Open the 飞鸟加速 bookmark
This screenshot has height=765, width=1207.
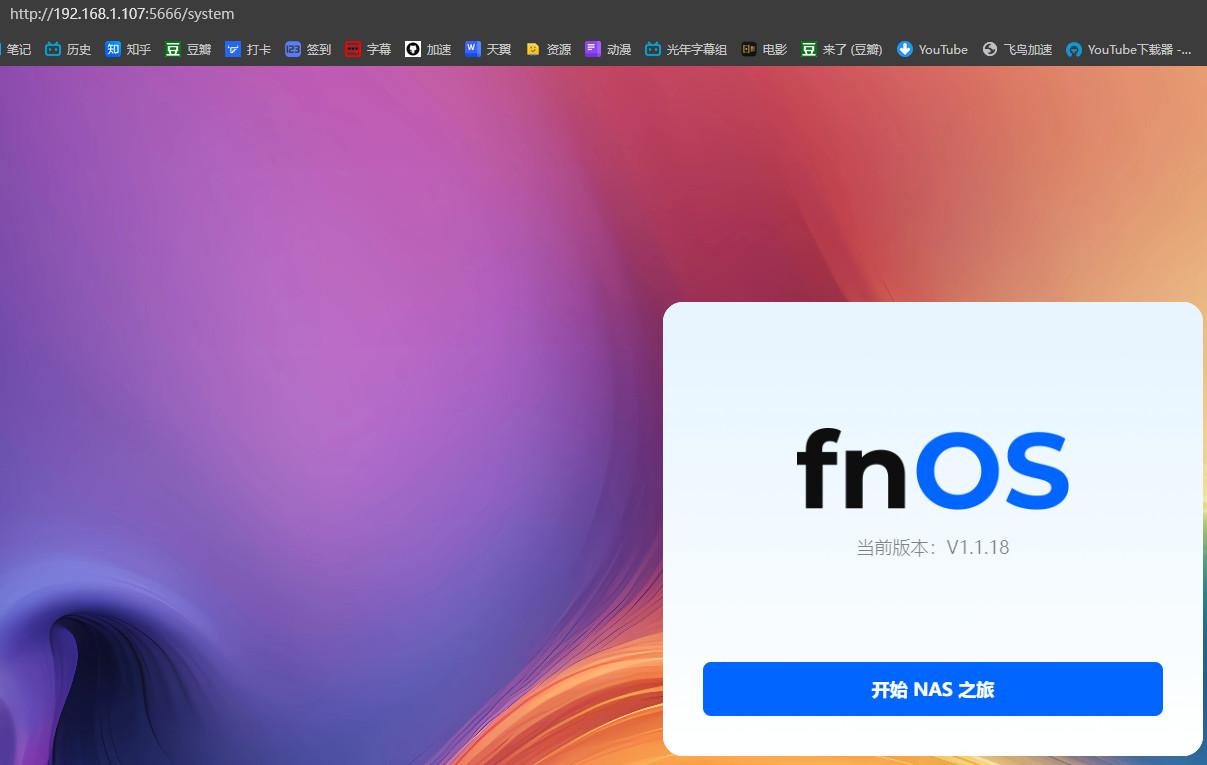click(1017, 49)
